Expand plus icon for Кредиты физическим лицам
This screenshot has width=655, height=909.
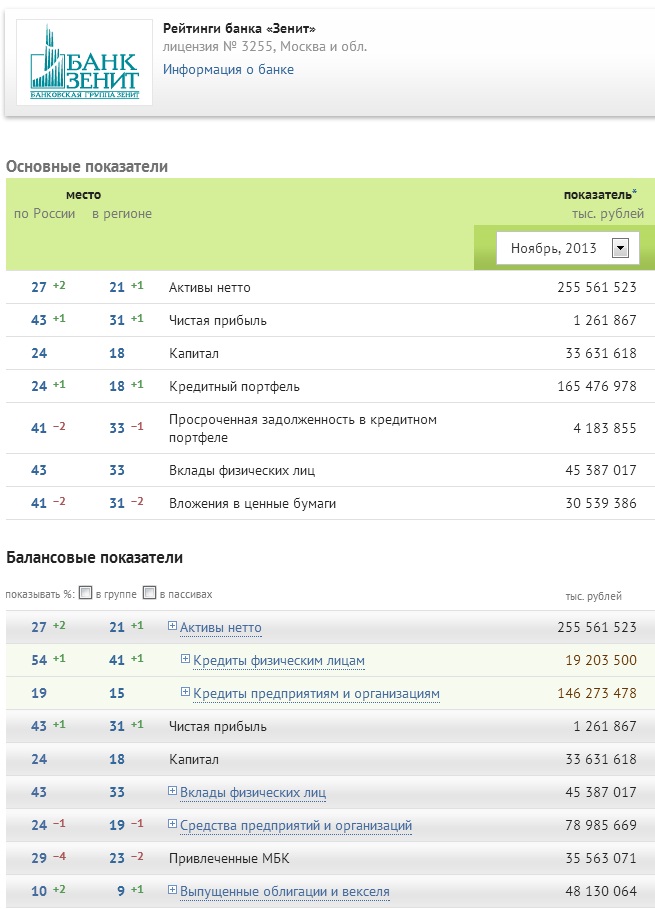pyautogui.click(x=185, y=660)
